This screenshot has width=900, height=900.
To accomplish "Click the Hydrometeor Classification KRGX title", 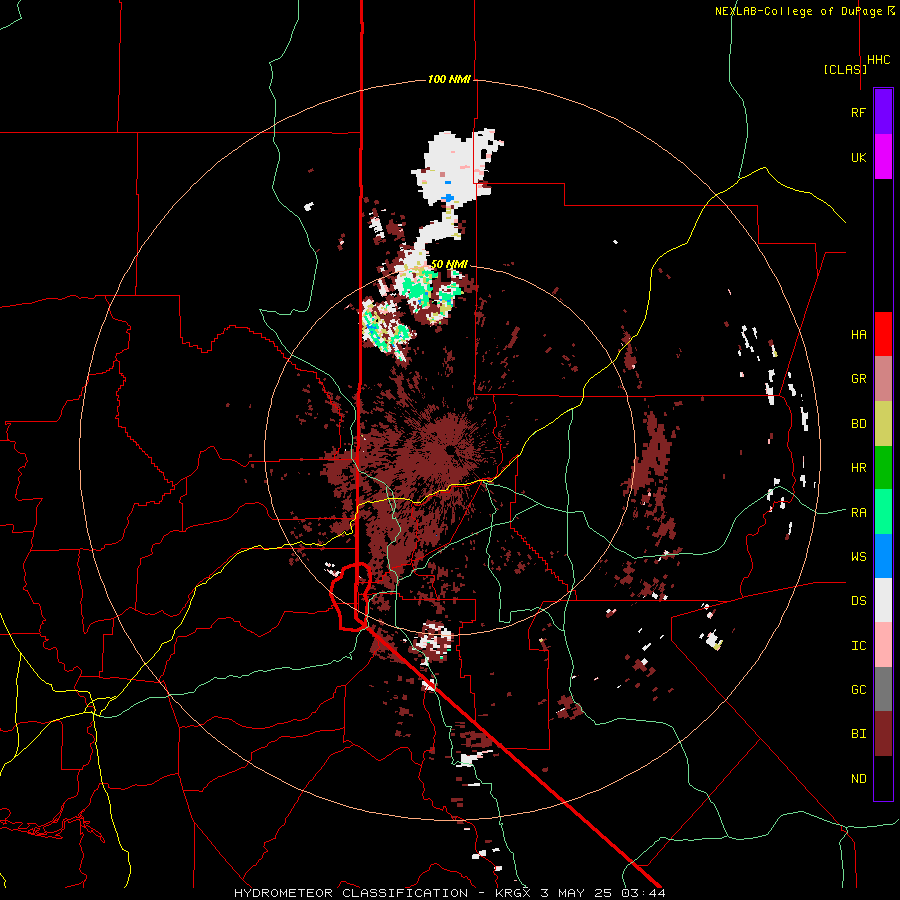I will [449, 893].
